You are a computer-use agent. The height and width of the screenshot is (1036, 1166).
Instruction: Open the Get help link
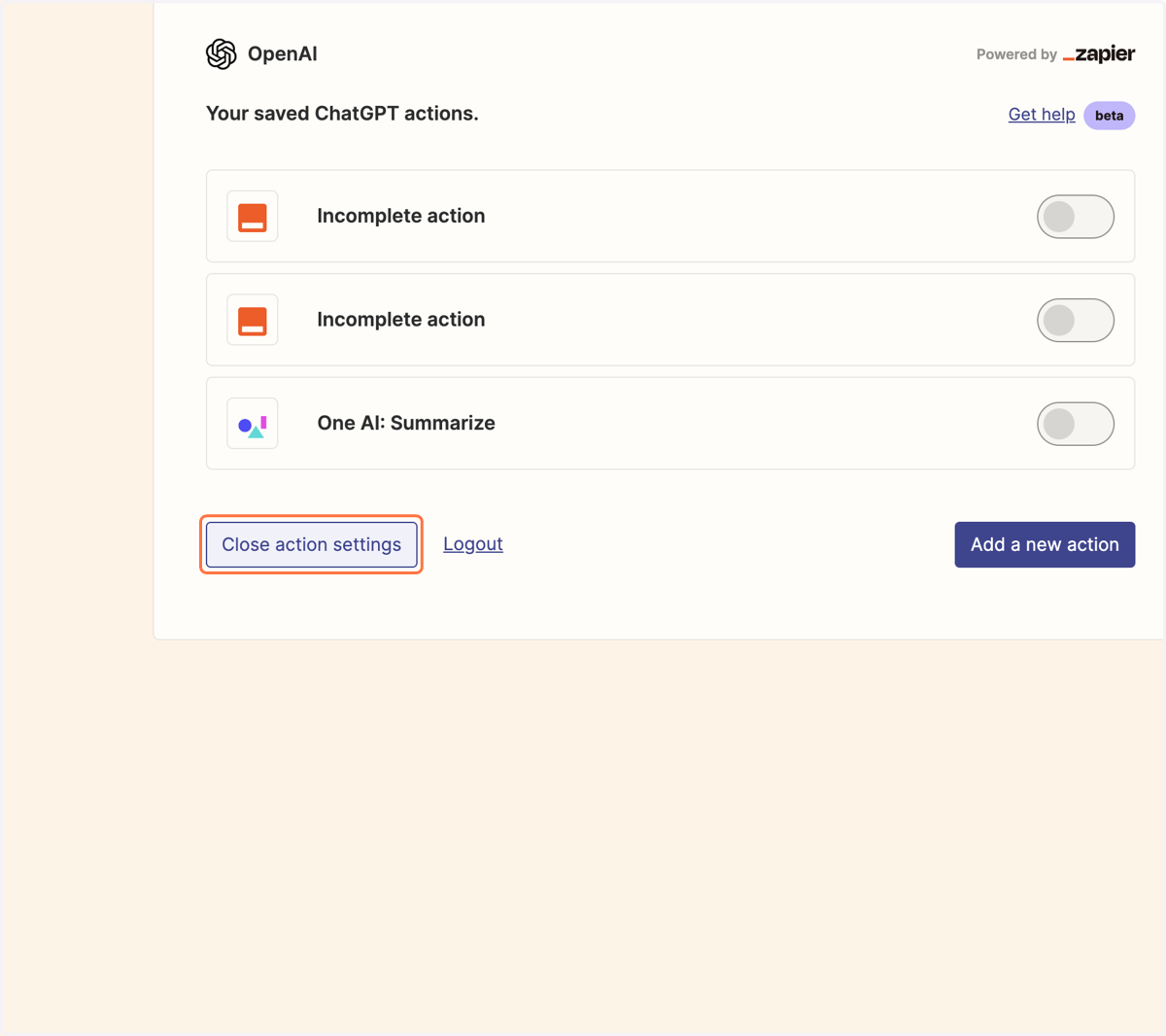pos(1042,115)
